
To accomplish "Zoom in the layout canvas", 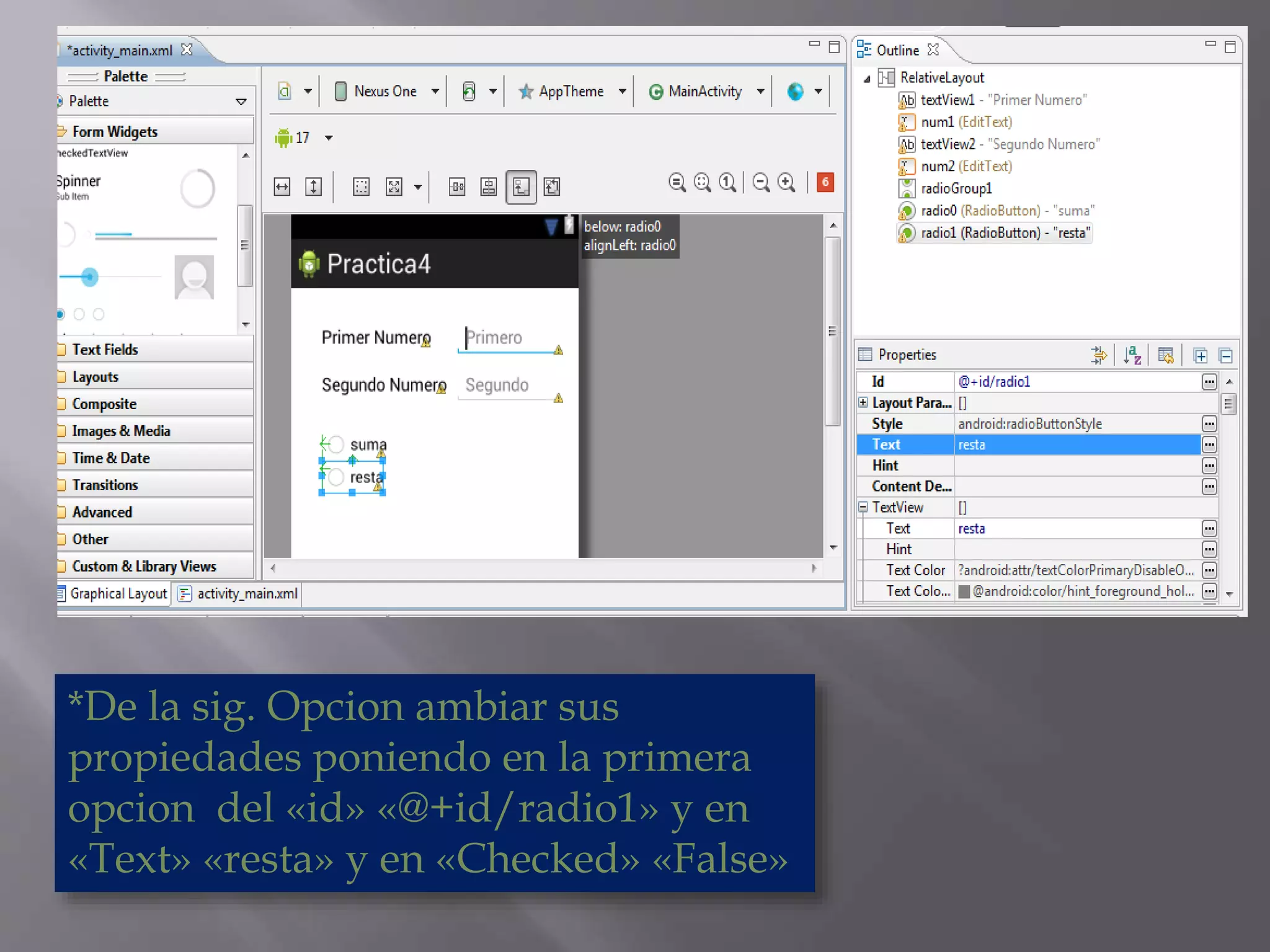I will tap(786, 183).
